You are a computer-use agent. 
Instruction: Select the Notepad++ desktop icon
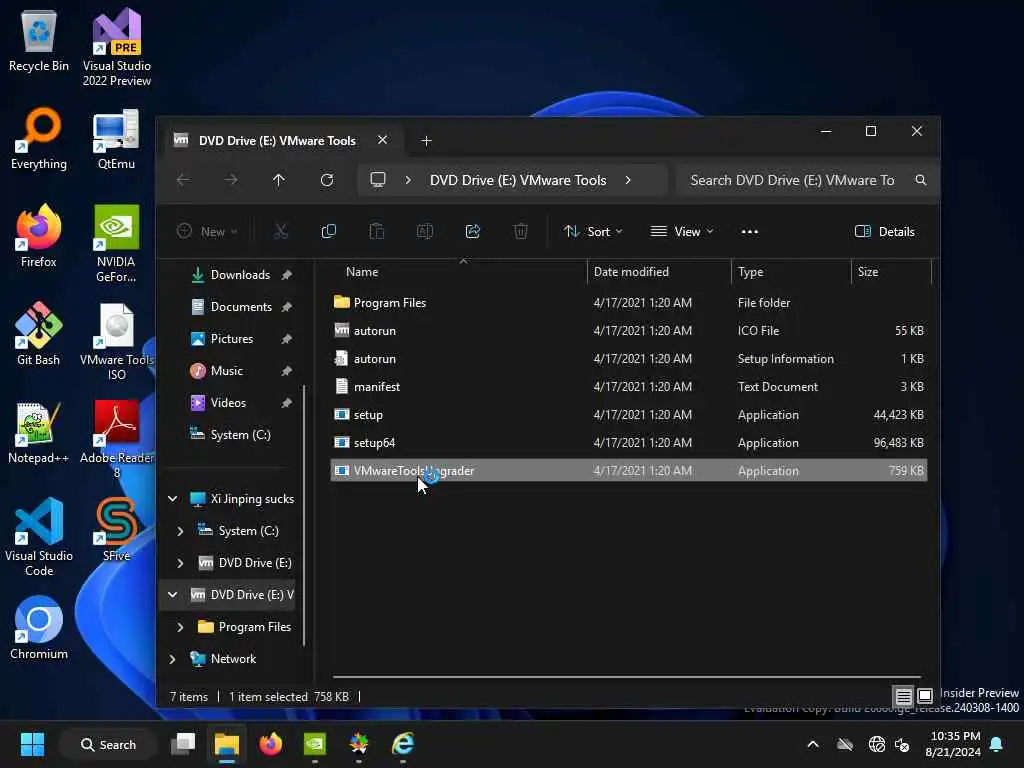39,433
